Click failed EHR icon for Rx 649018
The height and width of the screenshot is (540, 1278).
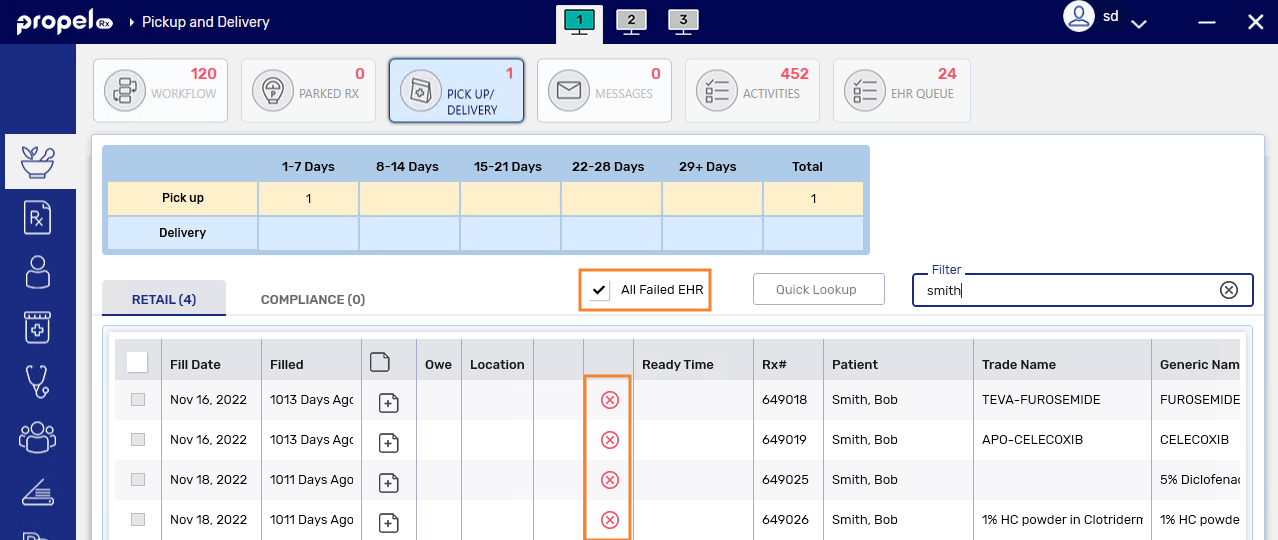tap(609, 400)
